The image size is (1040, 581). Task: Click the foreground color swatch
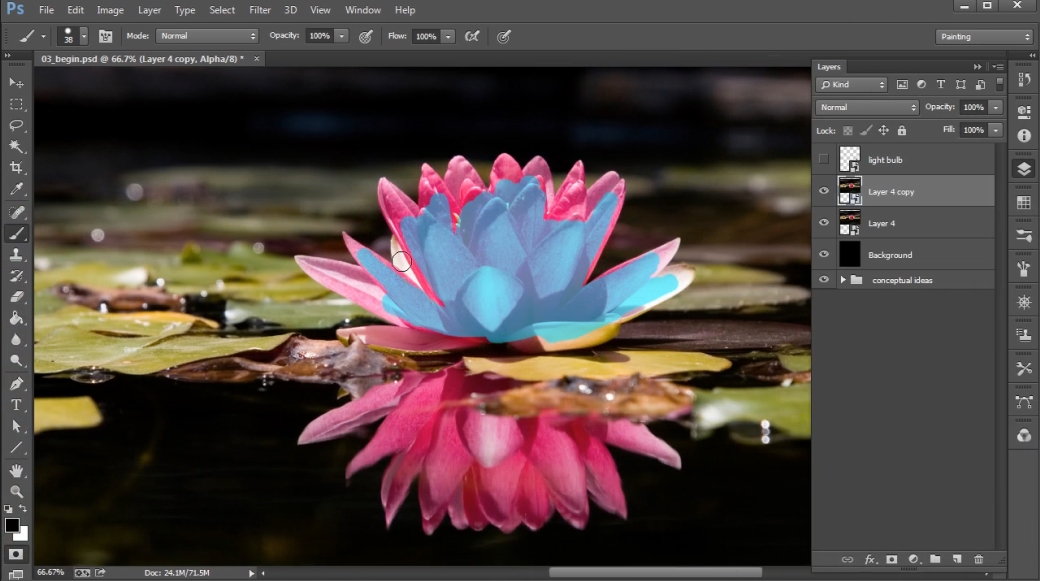12,525
